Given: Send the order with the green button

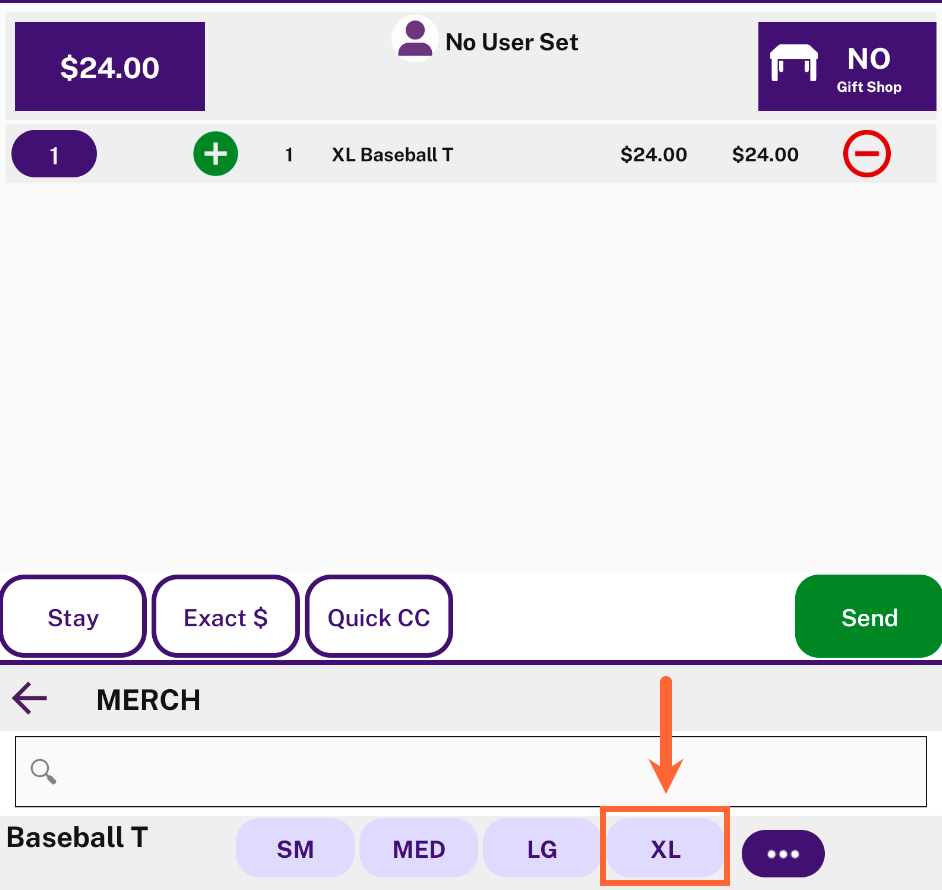Looking at the screenshot, I should 869,617.
